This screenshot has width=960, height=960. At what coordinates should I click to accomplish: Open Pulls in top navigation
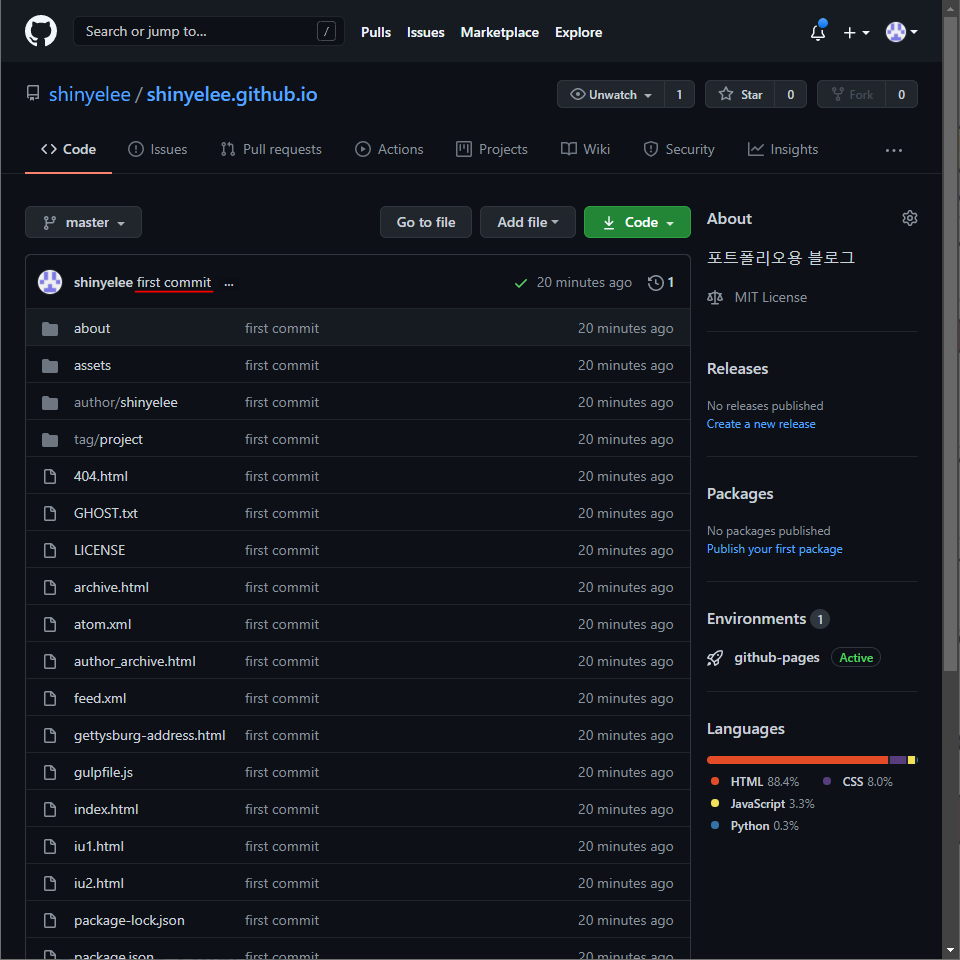[376, 32]
